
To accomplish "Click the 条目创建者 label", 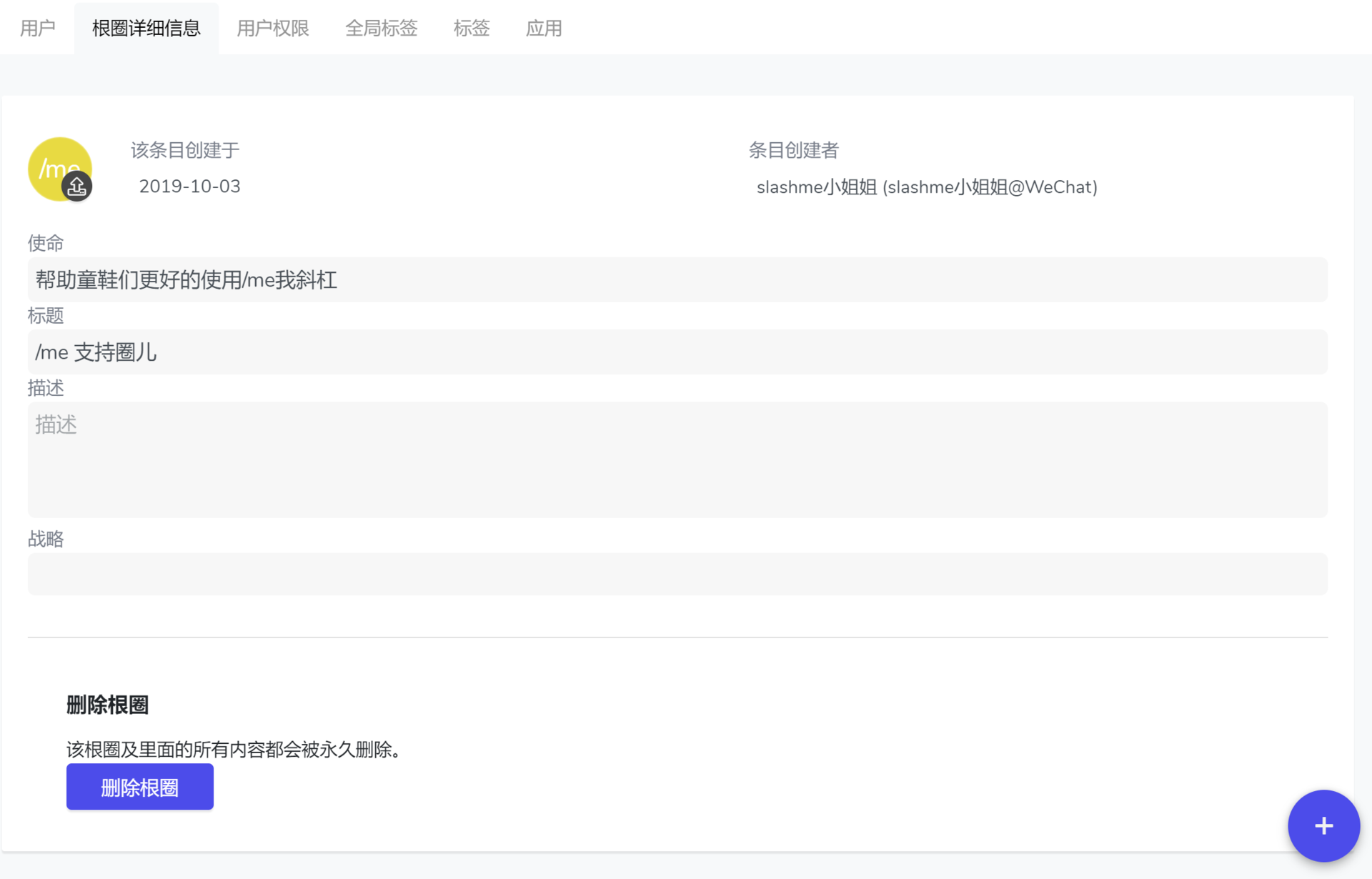I will (x=793, y=150).
